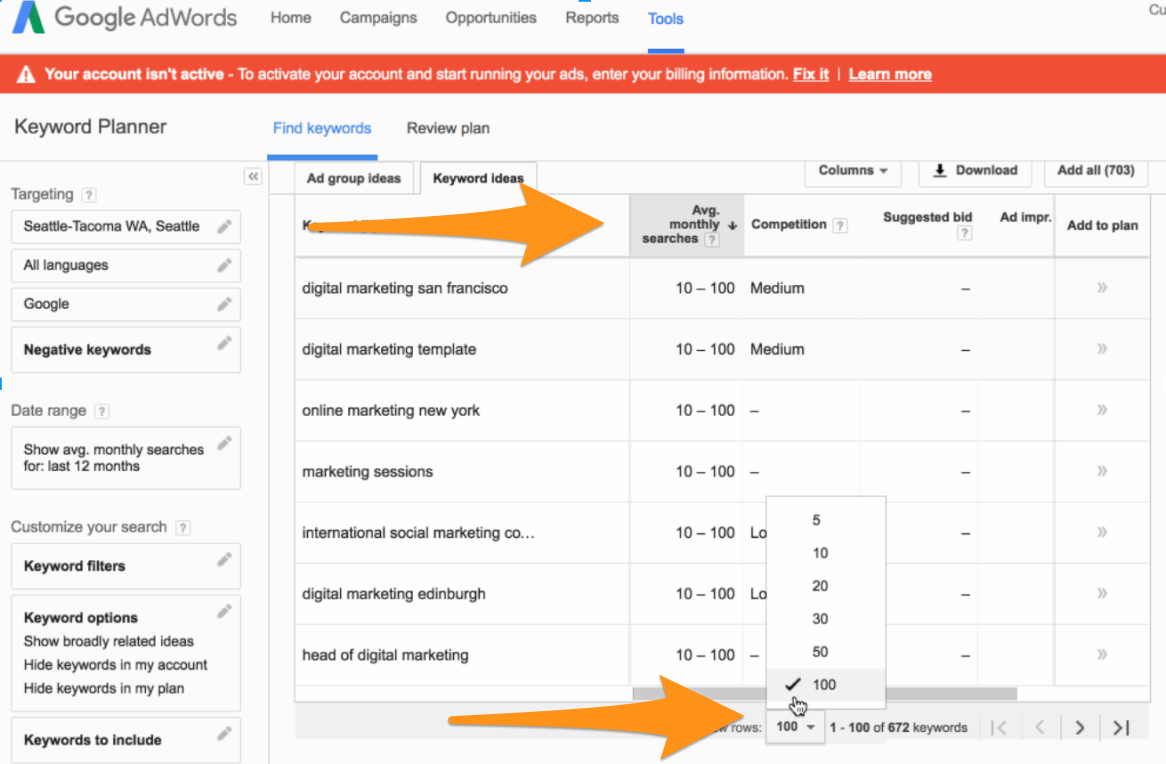The width and height of the screenshot is (1166, 764).
Task: Edit the Seattle-Tacoma WA location targeting
Action: pos(224,227)
